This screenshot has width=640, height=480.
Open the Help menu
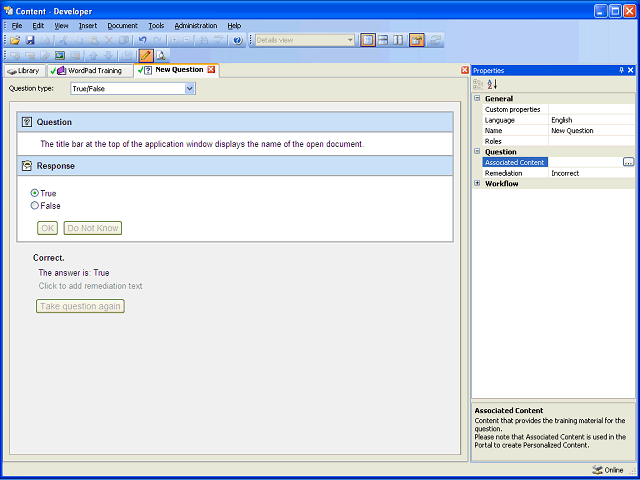pyautogui.click(x=234, y=26)
